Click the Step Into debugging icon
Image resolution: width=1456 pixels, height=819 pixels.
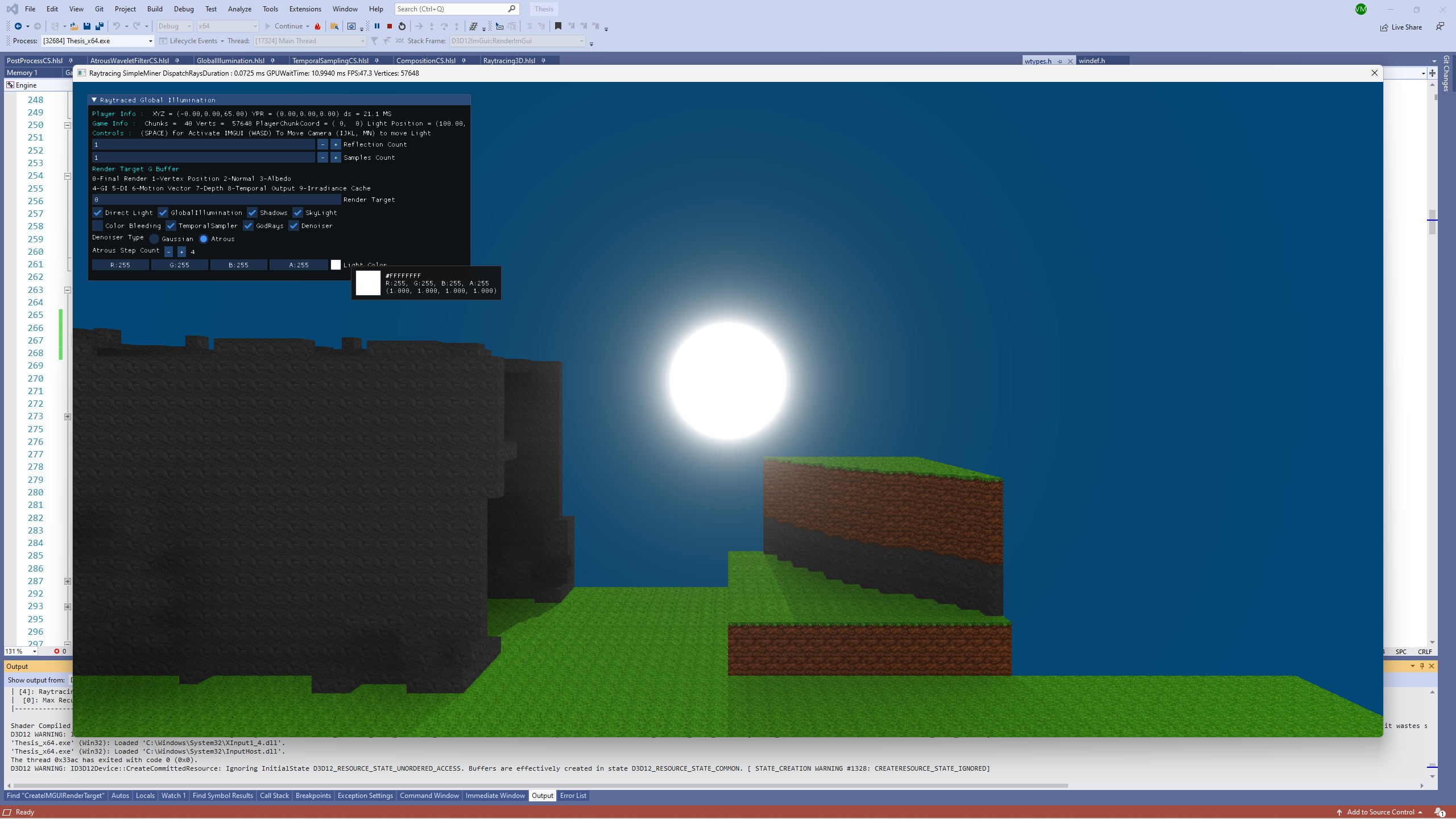pyautogui.click(x=431, y=26)
